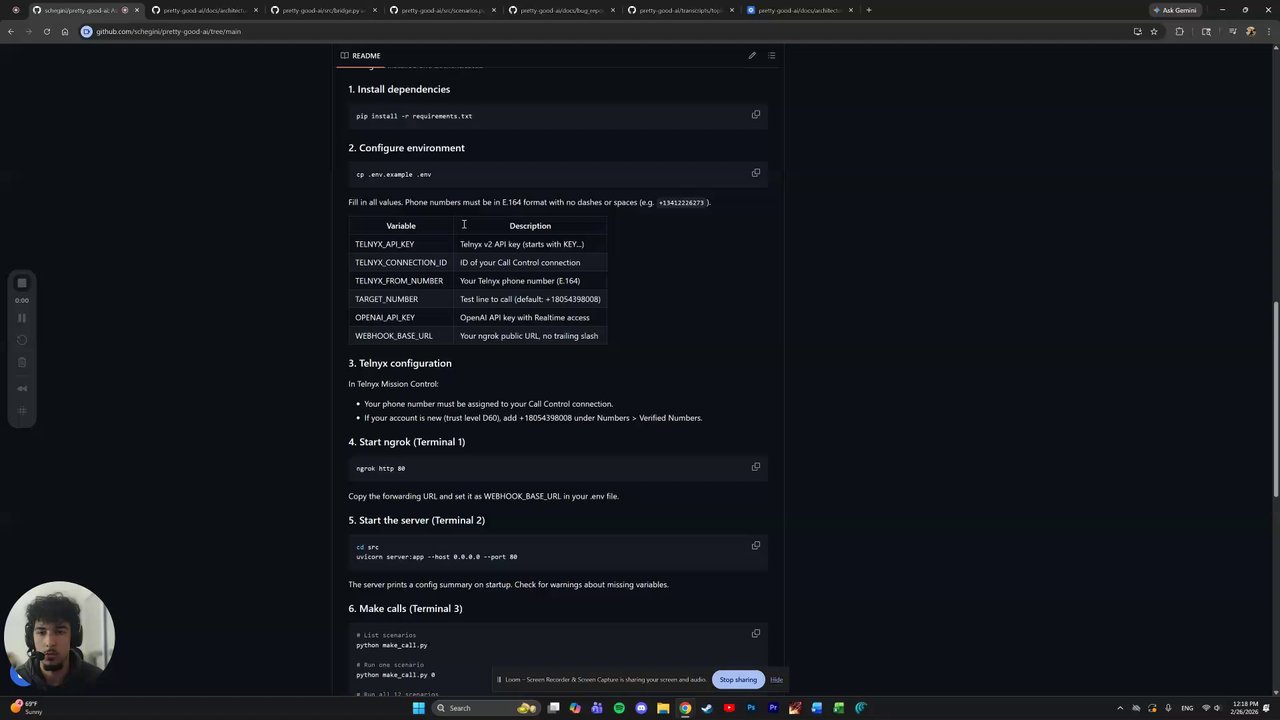The image size is (1280, 720).
Task: Open the Loom grid options icon
Action: [x=22, y=410]
